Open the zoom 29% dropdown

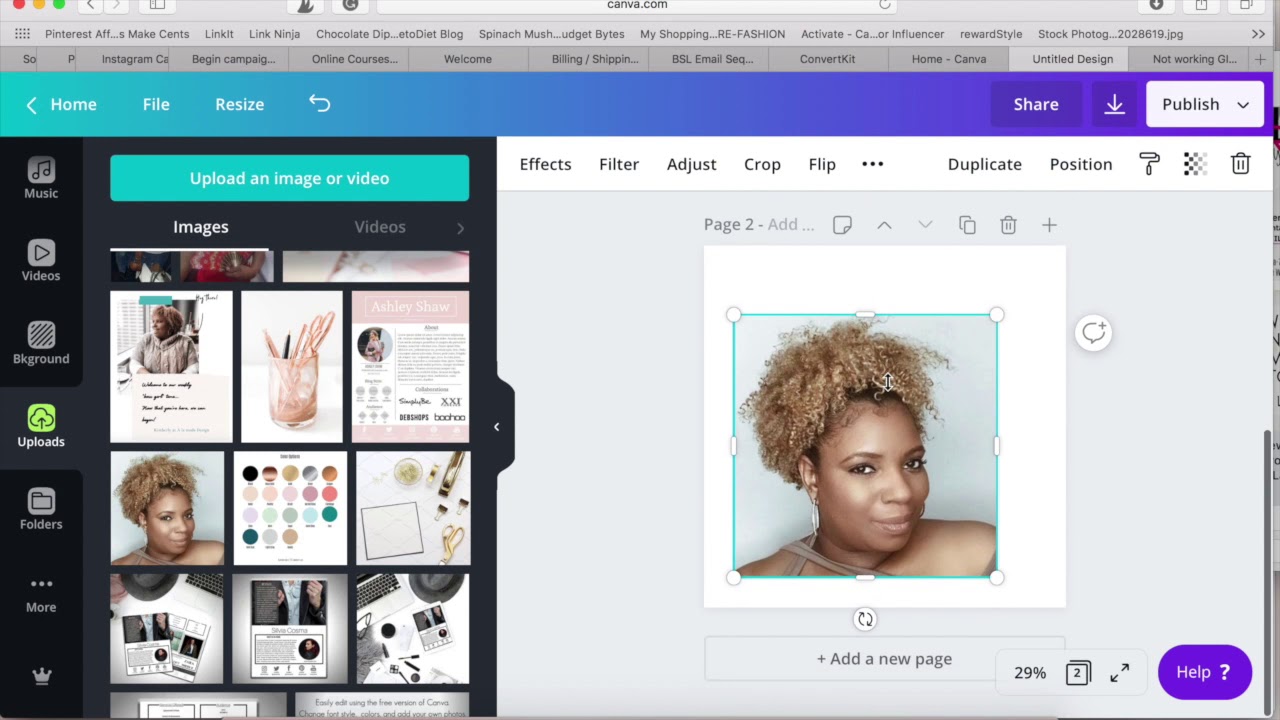1030,673
